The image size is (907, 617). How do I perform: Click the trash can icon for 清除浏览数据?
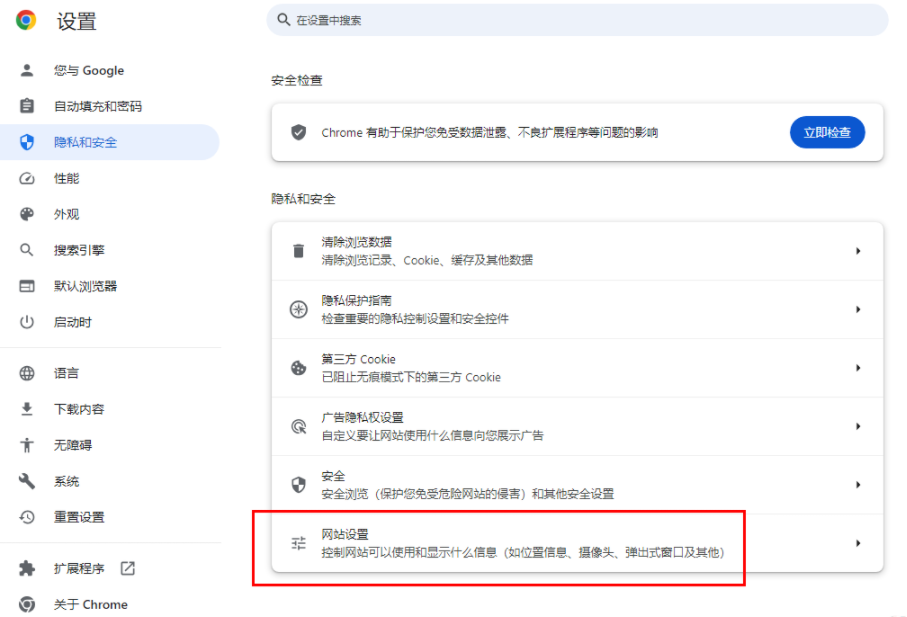(298, 251)
